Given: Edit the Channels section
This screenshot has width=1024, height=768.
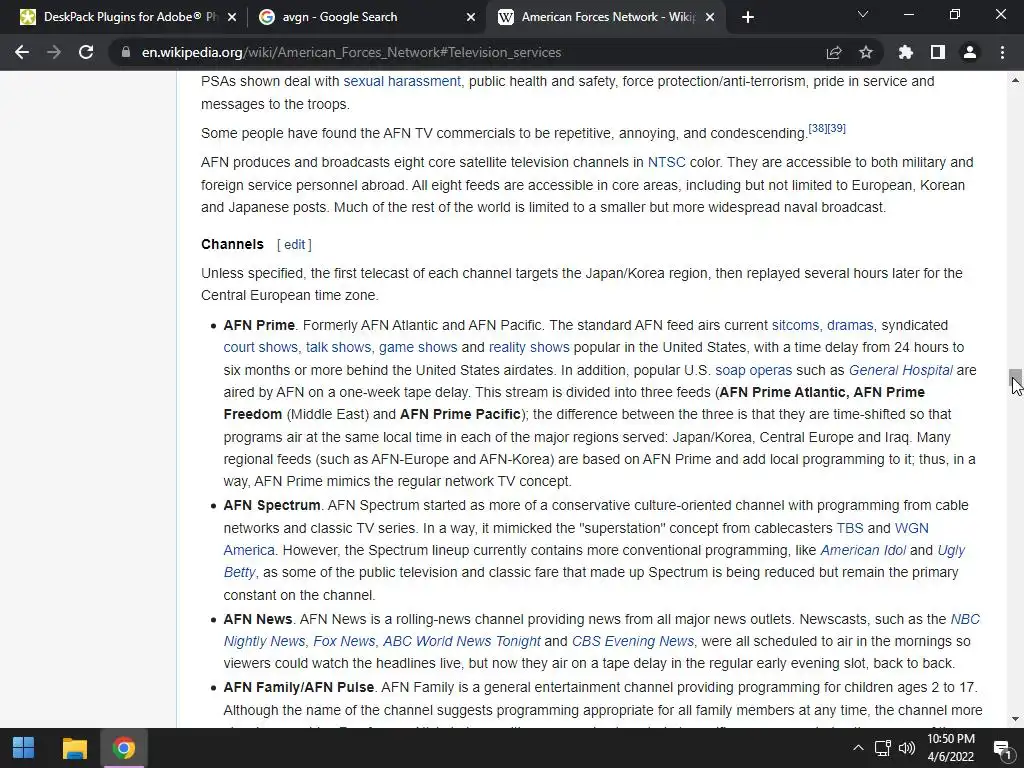Looking at the screenshot, I should click(295, 244).
